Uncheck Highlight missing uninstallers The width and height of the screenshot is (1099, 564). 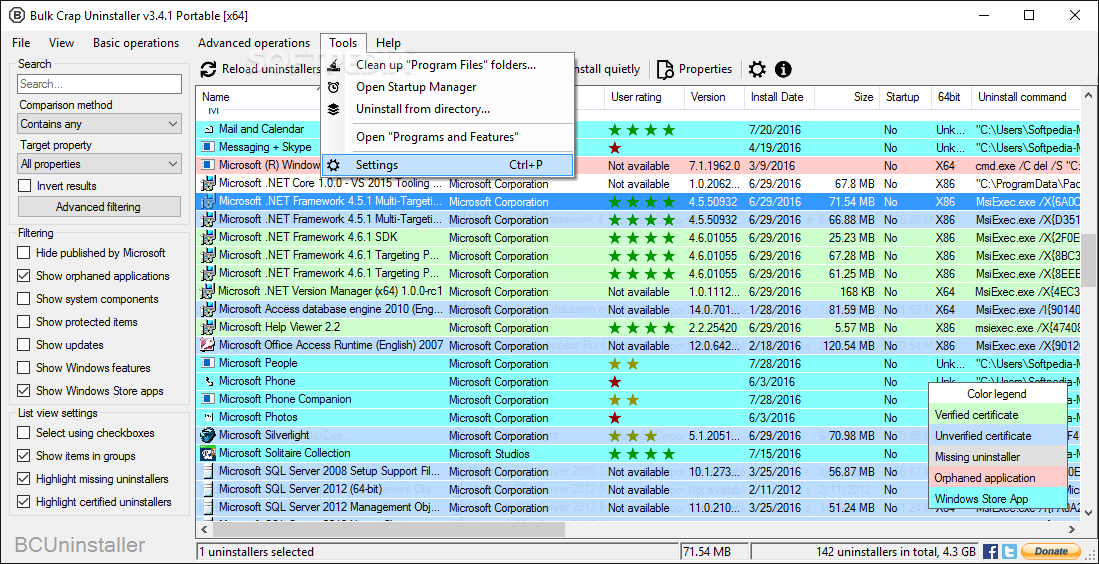pos(24,479)
